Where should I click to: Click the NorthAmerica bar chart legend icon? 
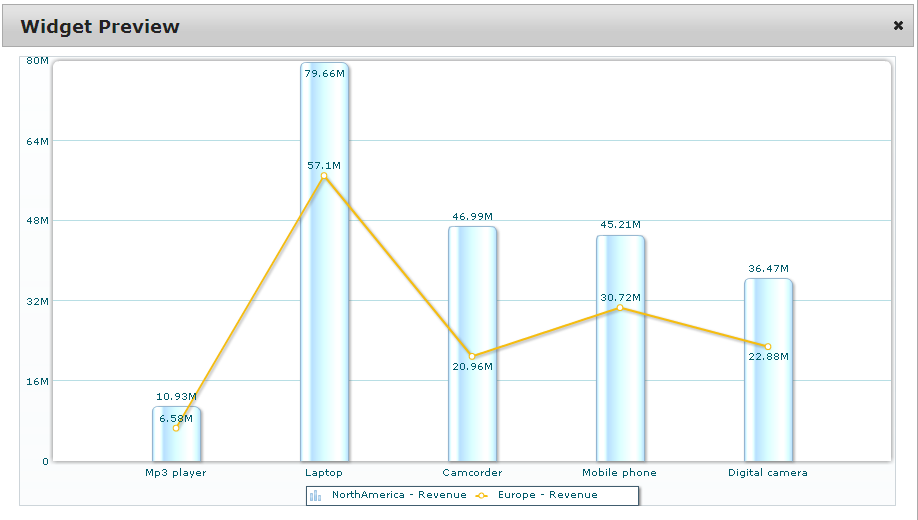(316, 495)
